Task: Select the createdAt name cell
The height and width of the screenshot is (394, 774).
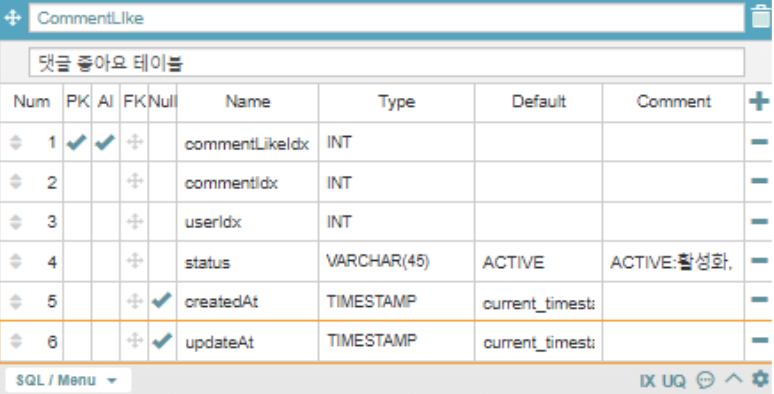Action: click(247, 302)
